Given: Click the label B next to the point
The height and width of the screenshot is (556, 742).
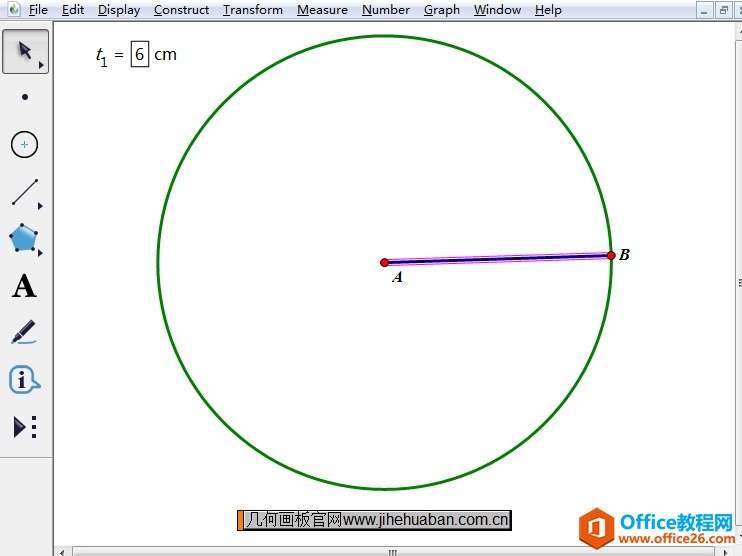Looking at the screenshot, I should coord(624,255).
